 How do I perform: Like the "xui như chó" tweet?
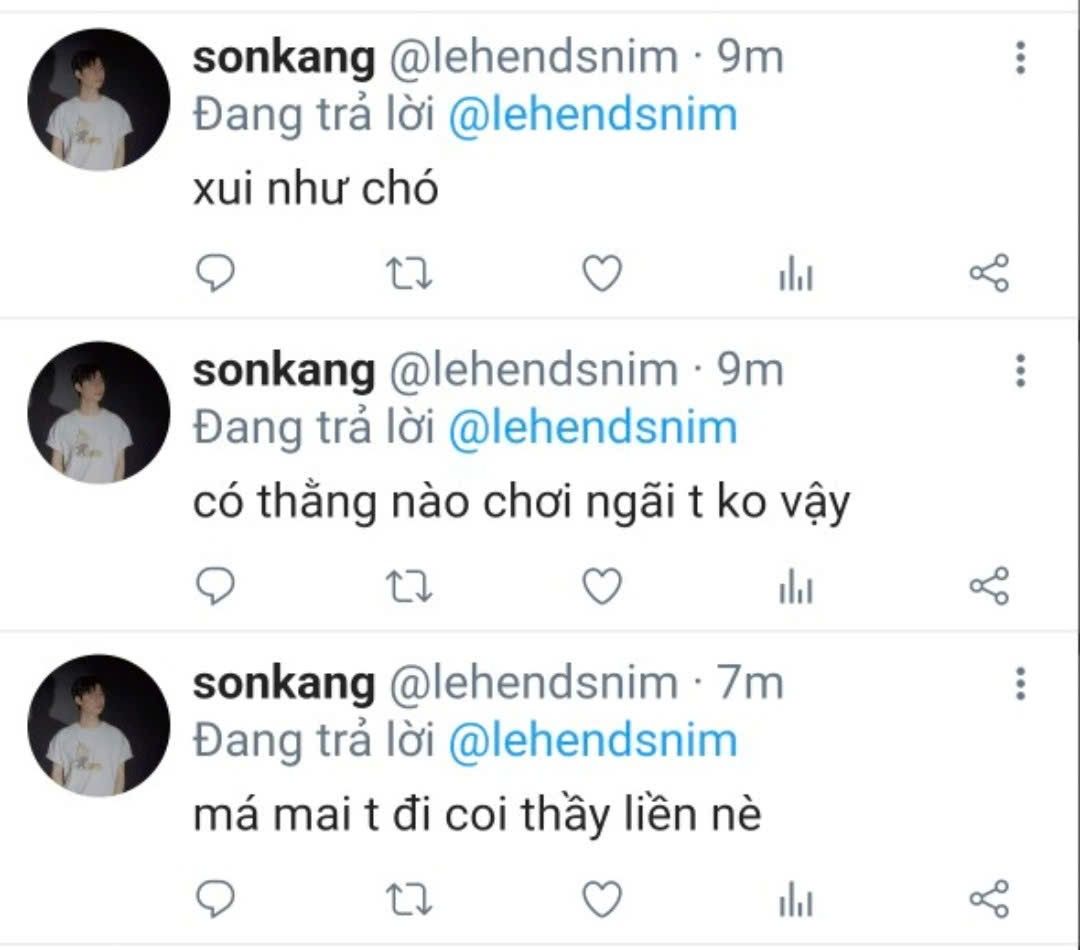602,273
